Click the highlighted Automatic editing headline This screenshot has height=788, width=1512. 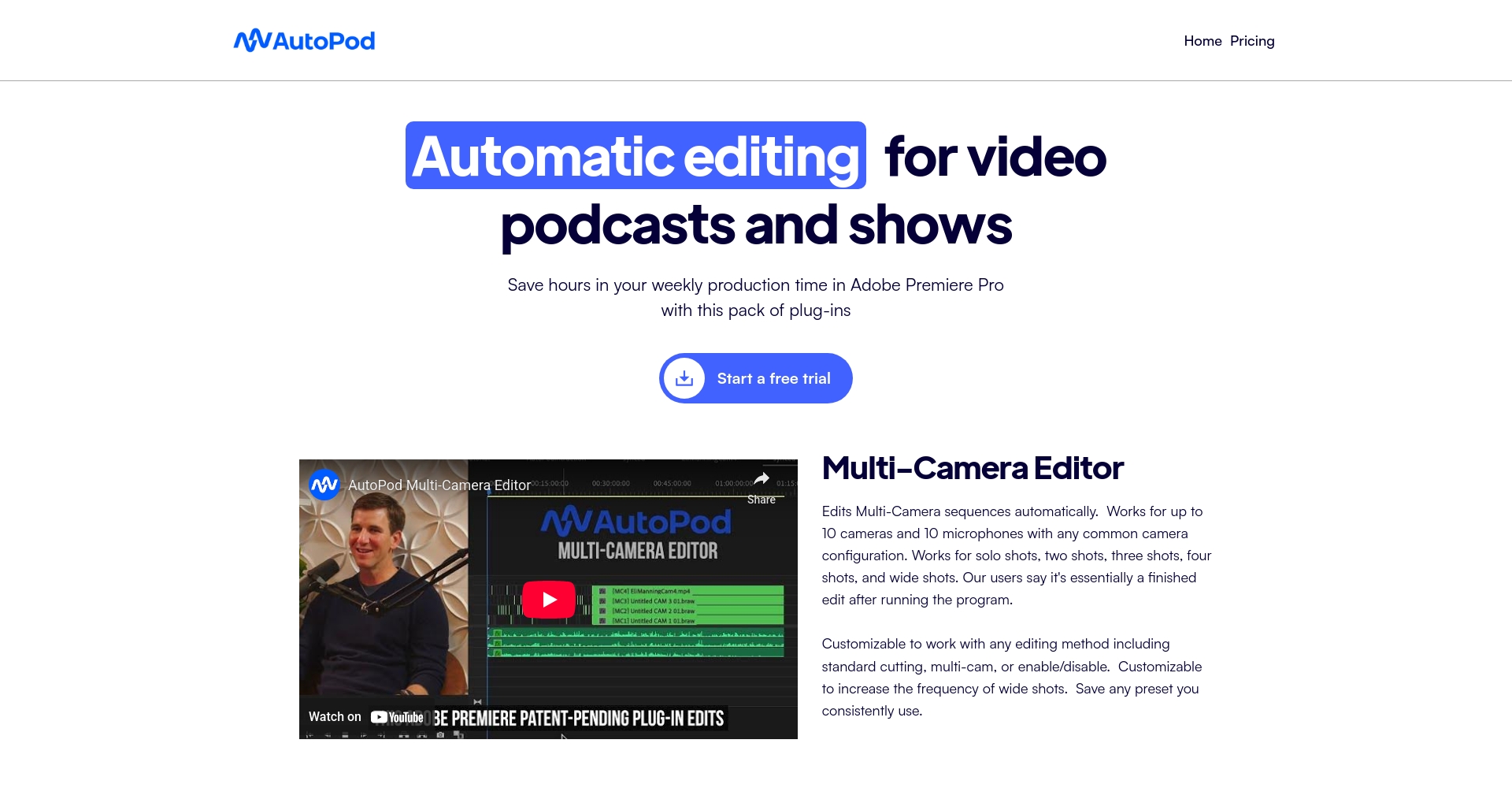click(x=635, y=156)
